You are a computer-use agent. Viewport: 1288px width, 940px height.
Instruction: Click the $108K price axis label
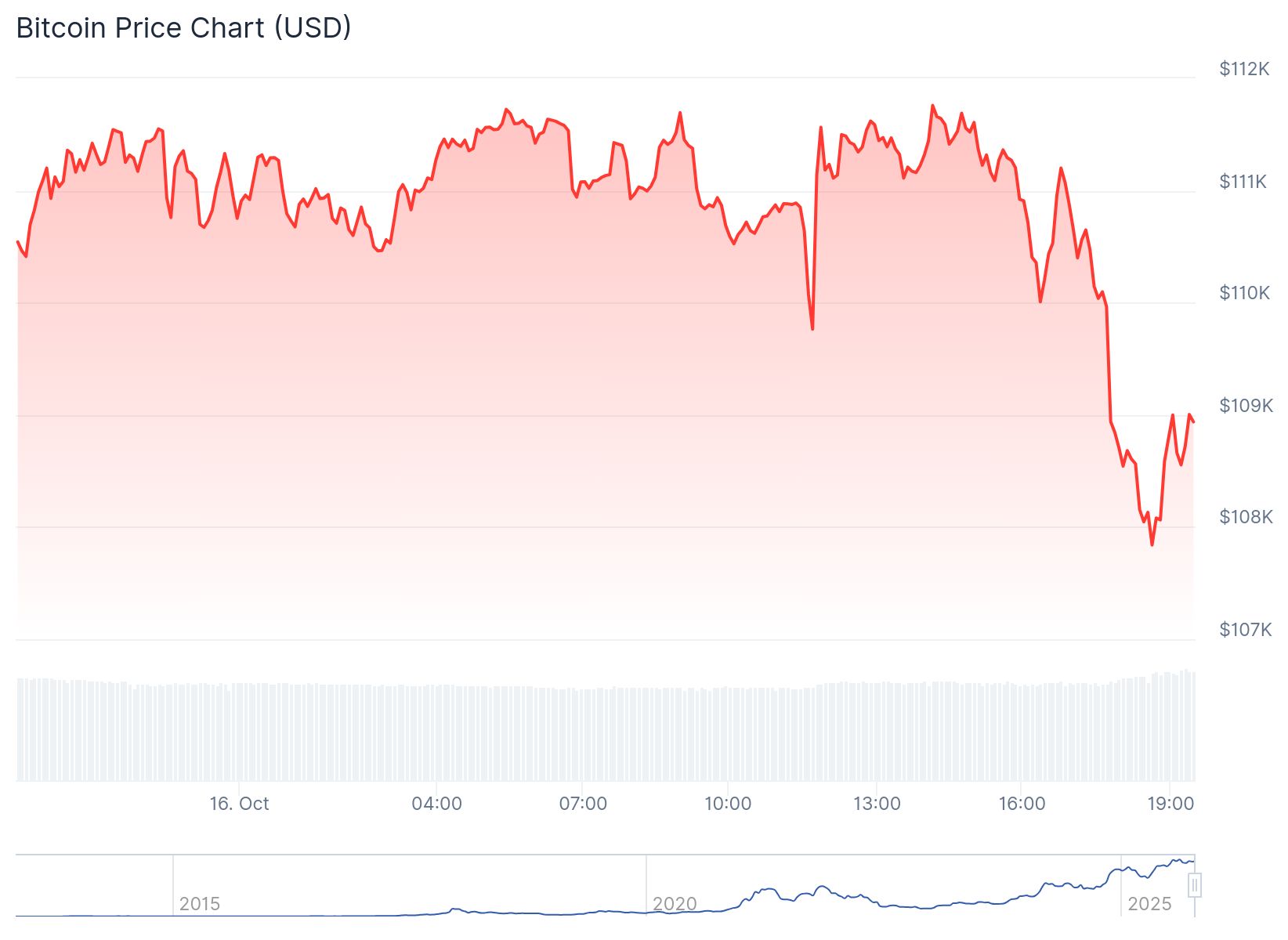coord(1246,517)
